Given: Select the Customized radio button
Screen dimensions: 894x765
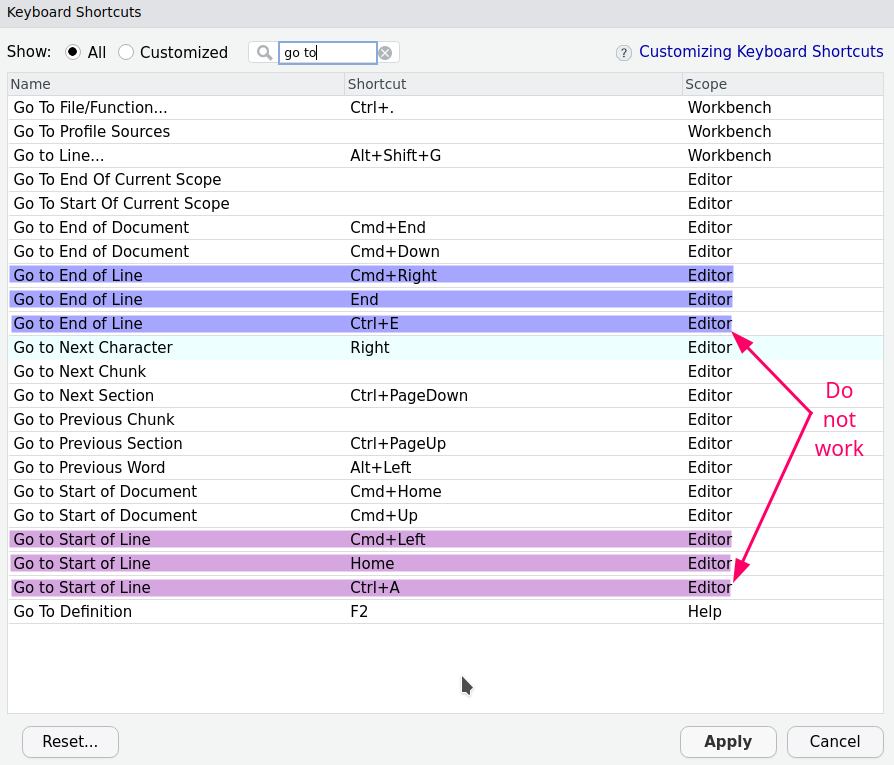Looking at the screenshot, I should [x=126, y=52].
